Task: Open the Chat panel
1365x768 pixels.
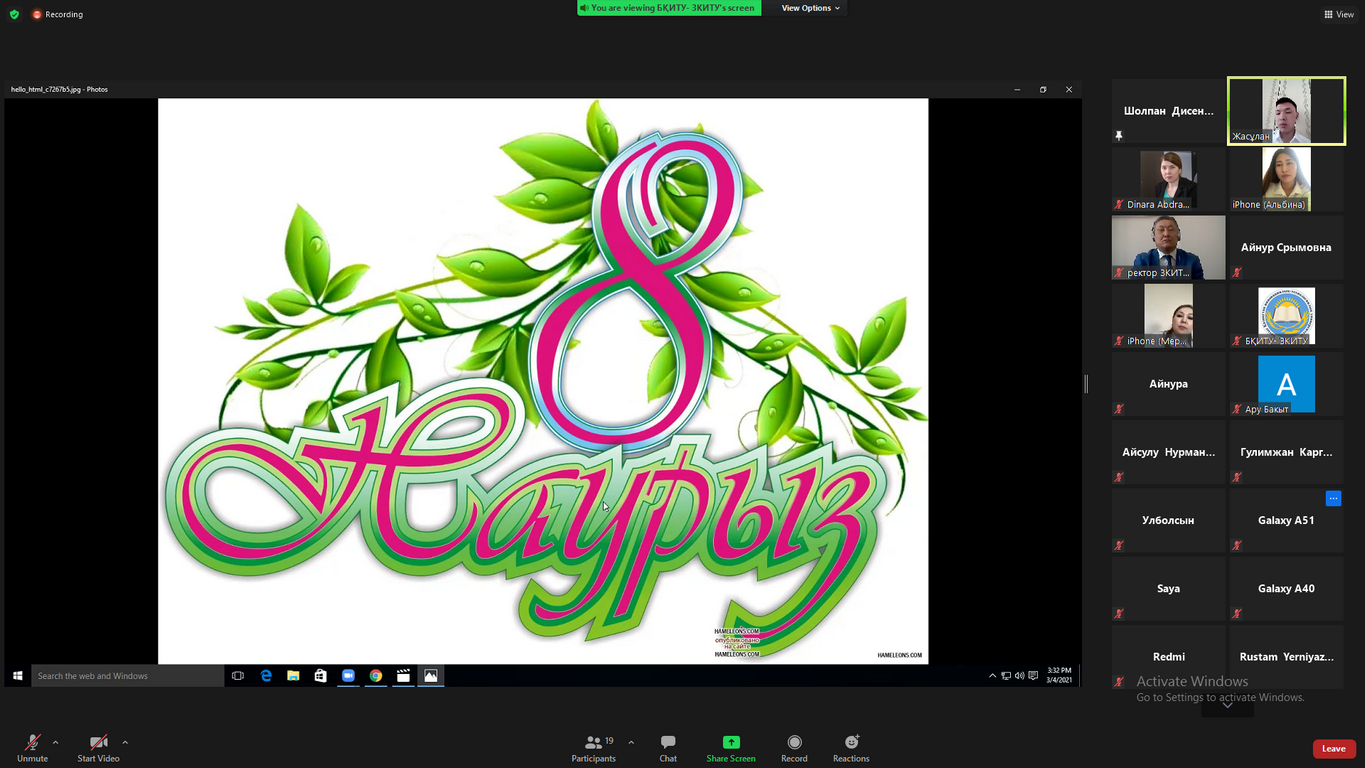Action: click(x=668, y=747)
